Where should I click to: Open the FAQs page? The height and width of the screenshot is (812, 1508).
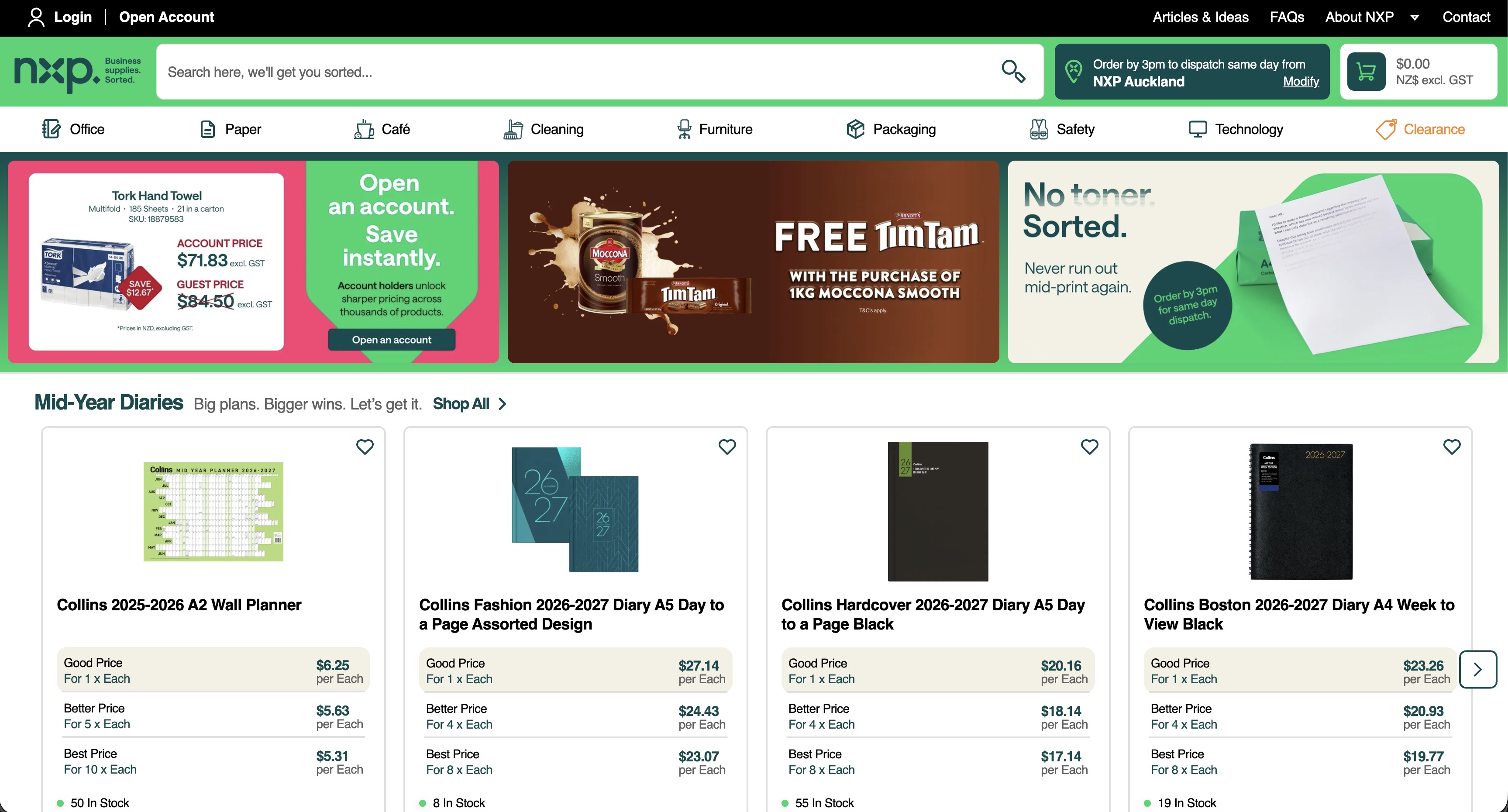pyautogui.click(x=1287, y=17)
